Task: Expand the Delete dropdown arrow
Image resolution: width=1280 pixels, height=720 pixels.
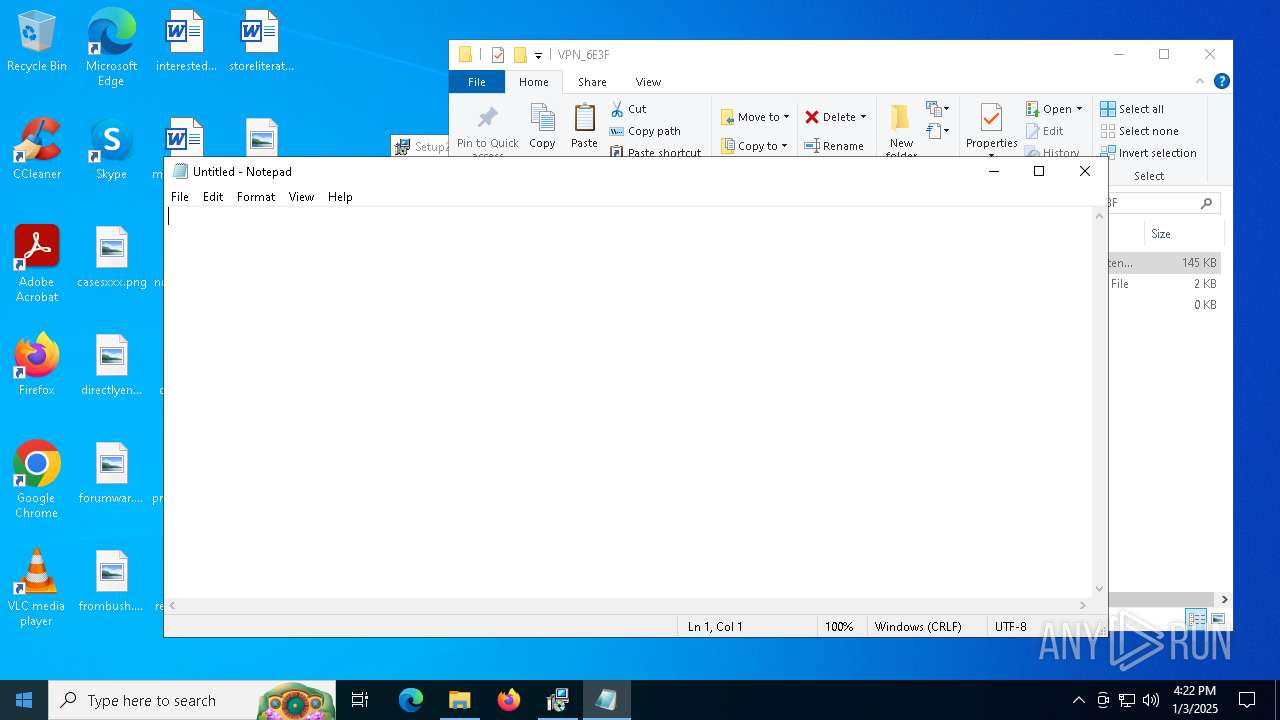Action: coord(863,117)
